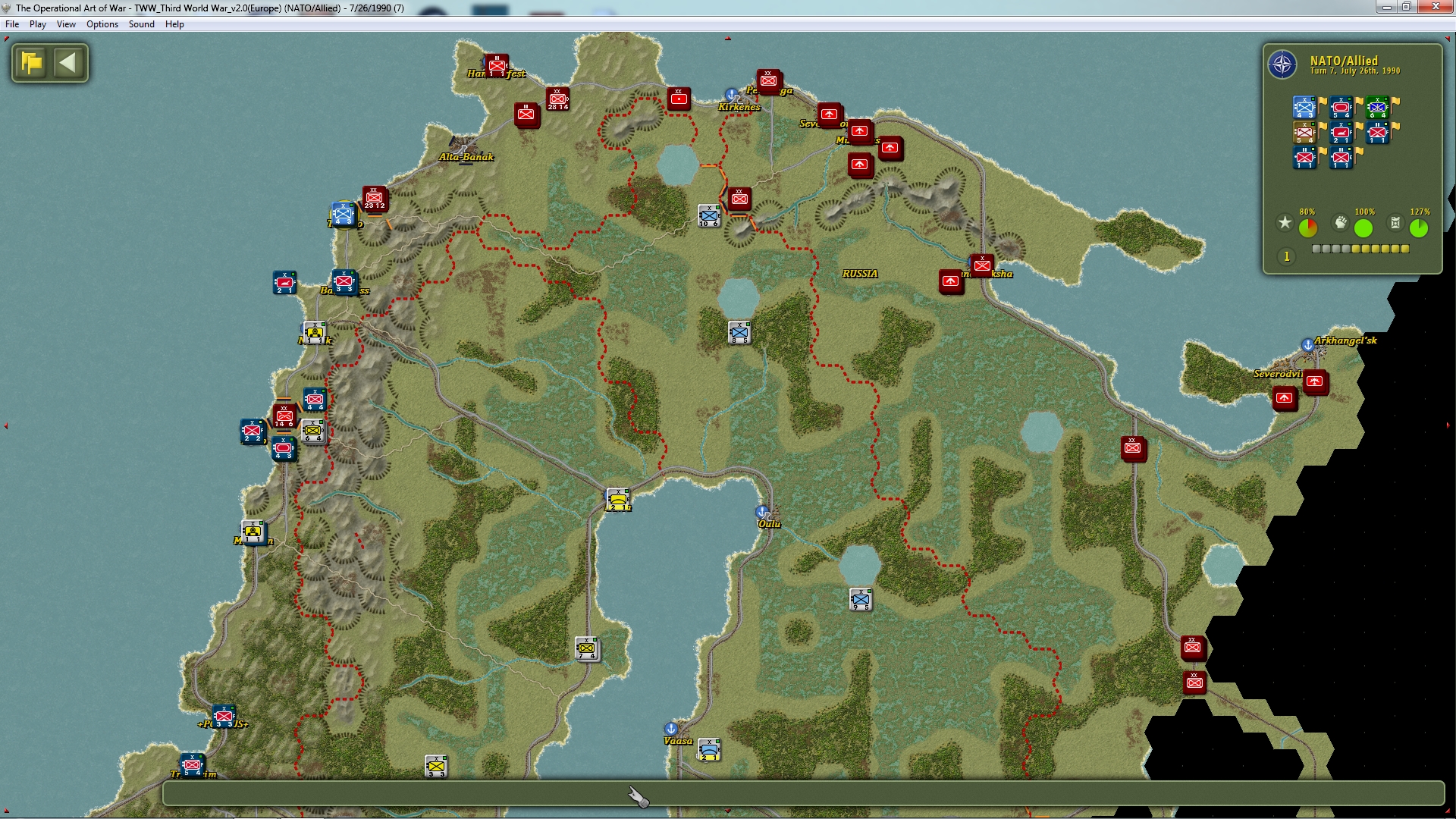Select the yellow 6-4 unit near the coast
Image resolution: width=1456 pixels, height=819 pixels.
tap(313, 431)
